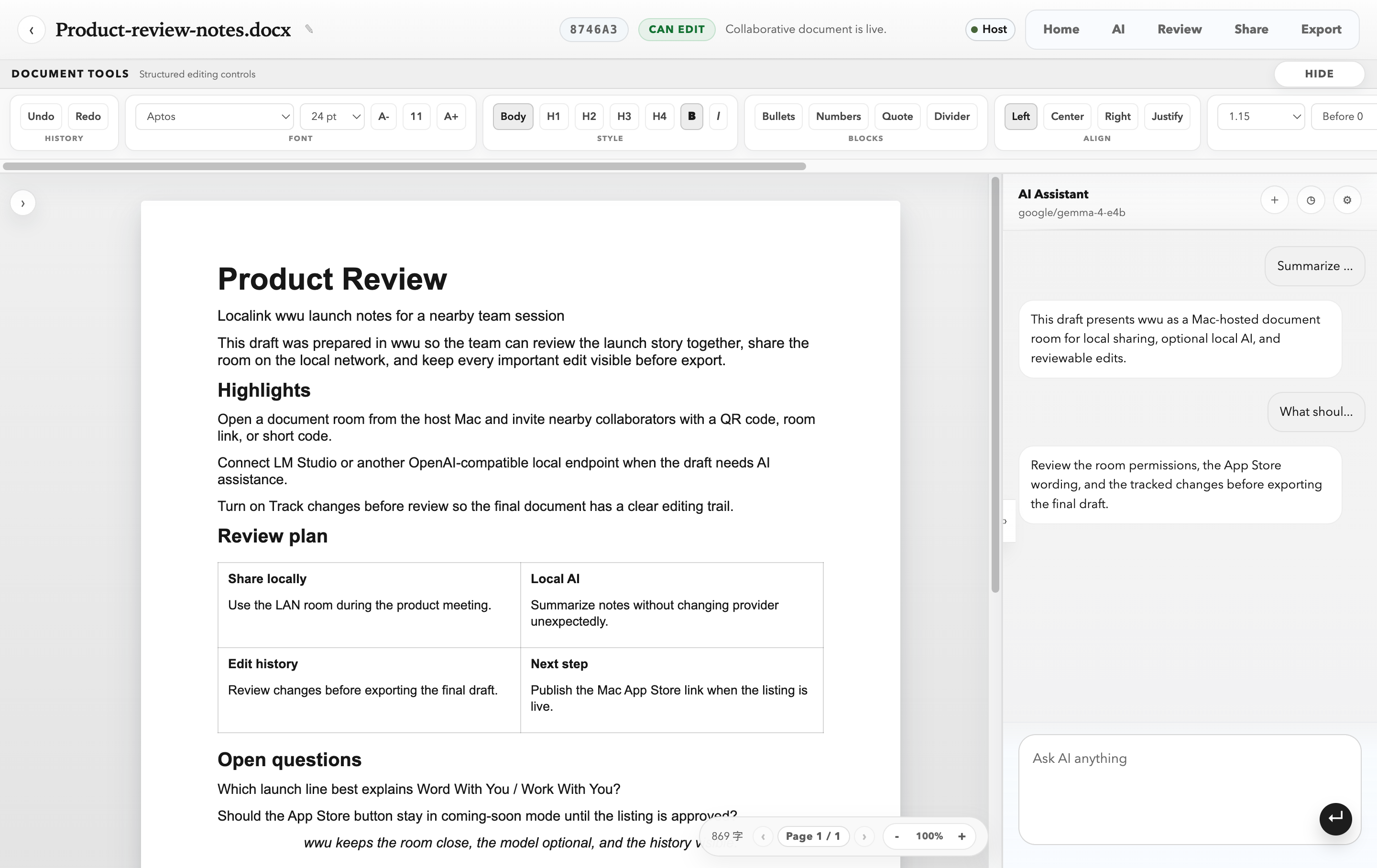
Task: Apply H2 heading style
Action: point(589,117)
